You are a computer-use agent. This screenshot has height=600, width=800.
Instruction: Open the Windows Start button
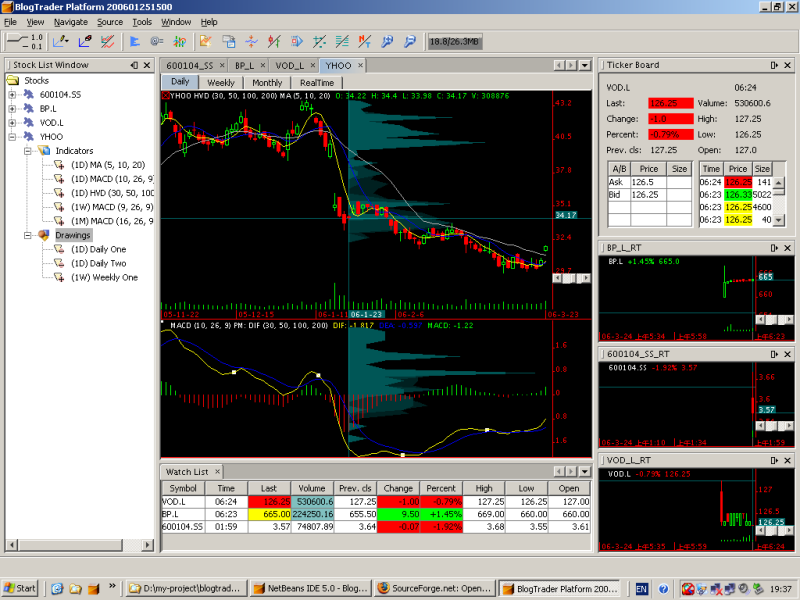20,588
